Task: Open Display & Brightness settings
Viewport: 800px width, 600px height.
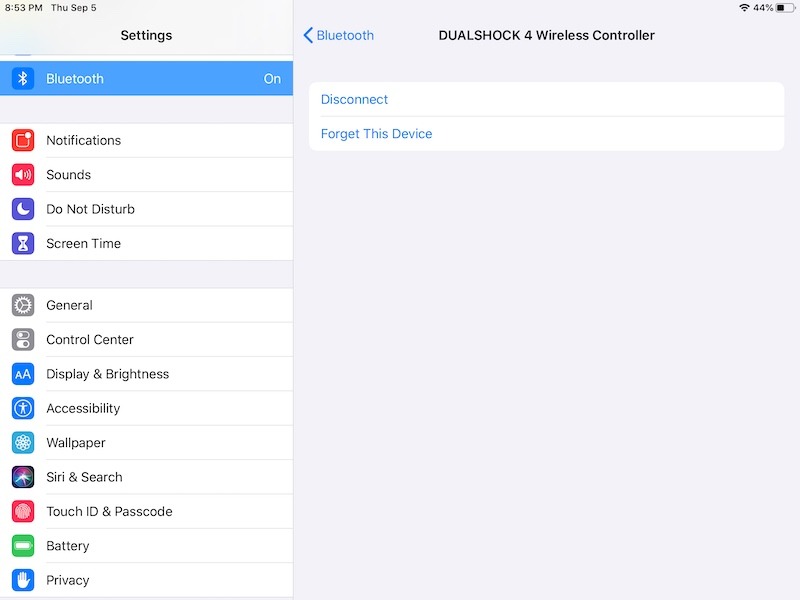Action: tap(107, 374)
